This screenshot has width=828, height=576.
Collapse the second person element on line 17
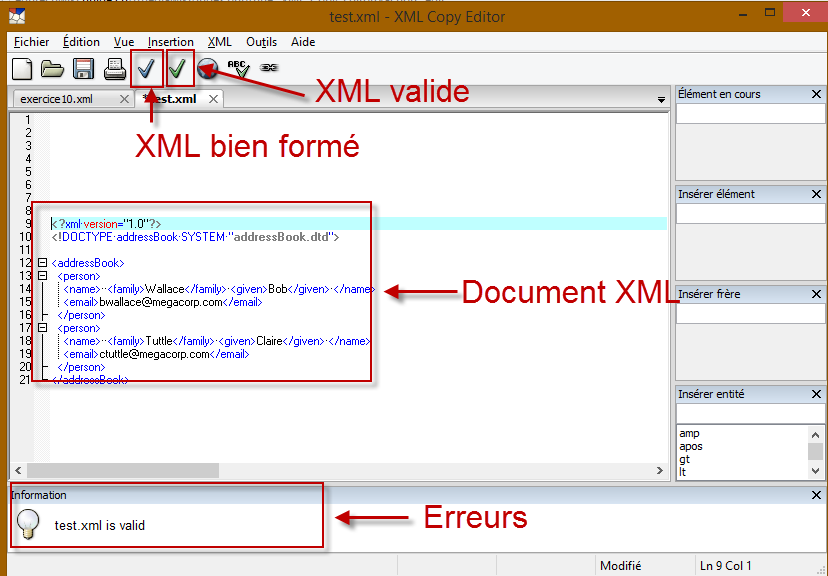click(42, 328)
